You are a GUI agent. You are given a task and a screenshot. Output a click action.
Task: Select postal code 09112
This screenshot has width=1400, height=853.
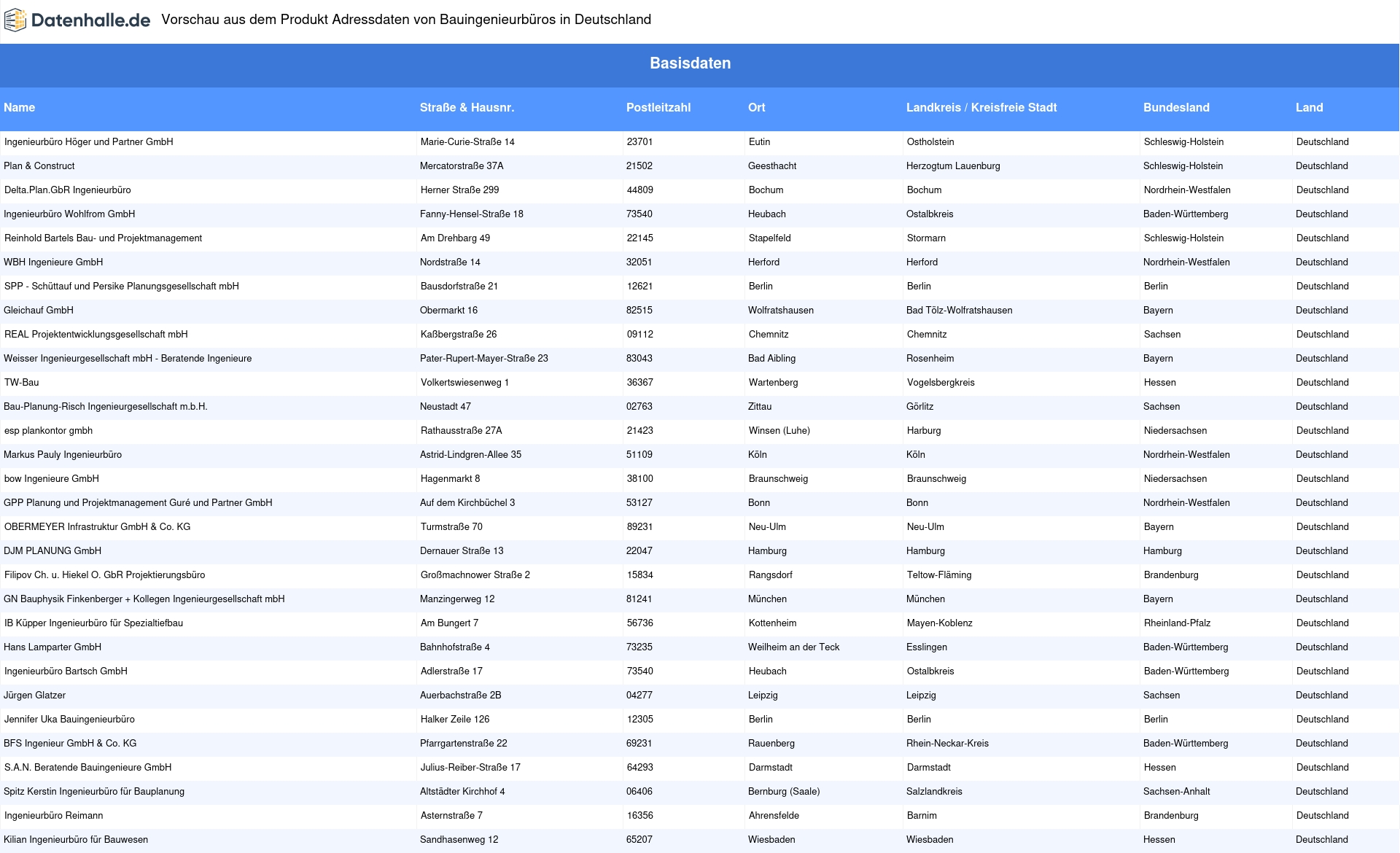pyautogui.click(x=640, y=335)
